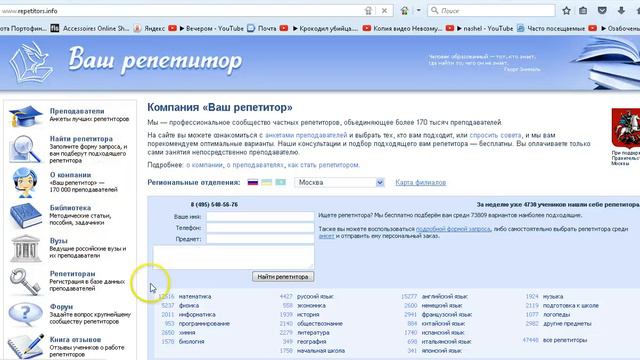Open the физика subject link
Screen dimensions: 640x360
click(189, 305)
